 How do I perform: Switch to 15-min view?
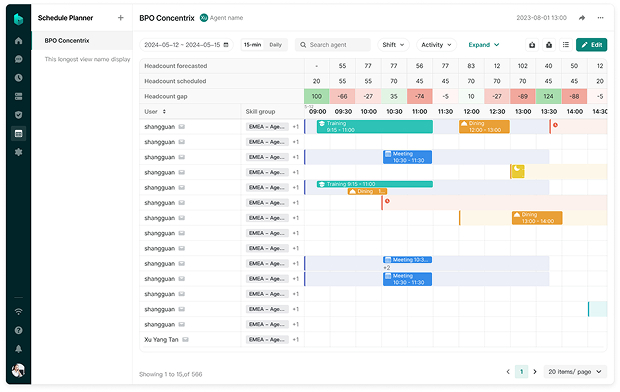252,45
